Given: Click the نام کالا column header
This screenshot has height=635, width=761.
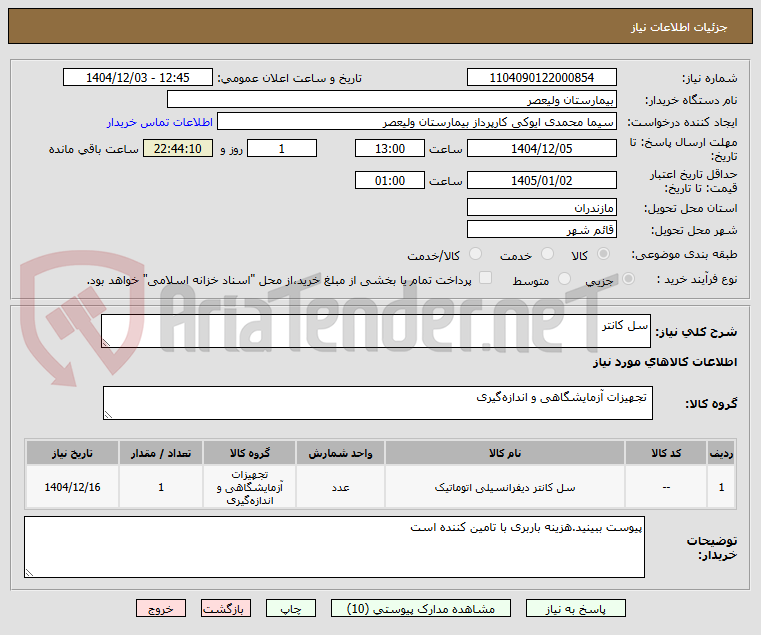Looking at the screenshot, I should (505, 453).
